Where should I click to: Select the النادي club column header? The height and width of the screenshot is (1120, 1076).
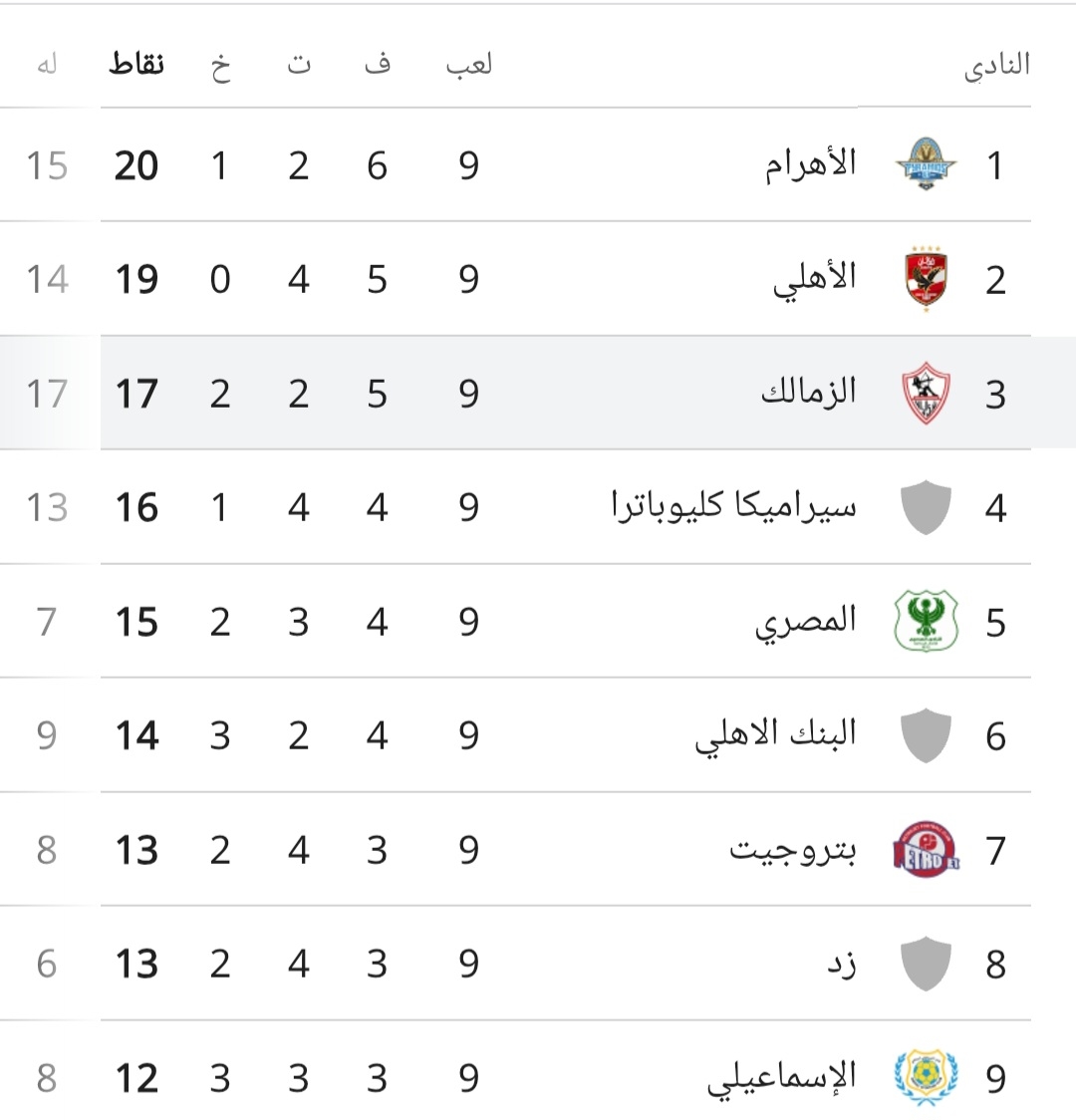996,65
